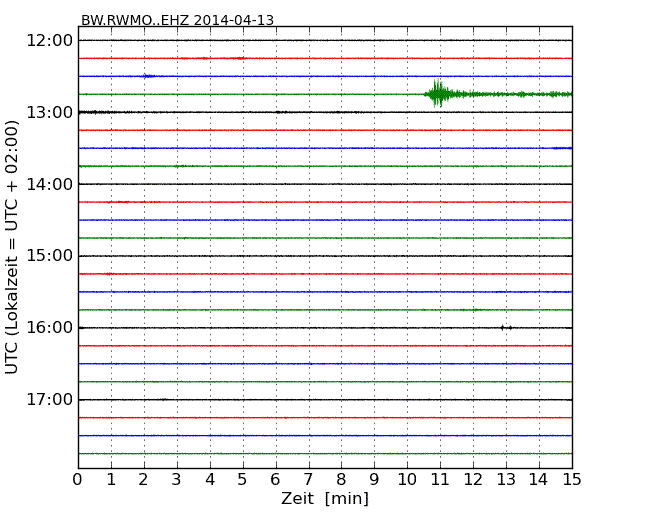Screen dimensions: 650x520
Task: Click the 13:00 time label
Action: point(49,112)
